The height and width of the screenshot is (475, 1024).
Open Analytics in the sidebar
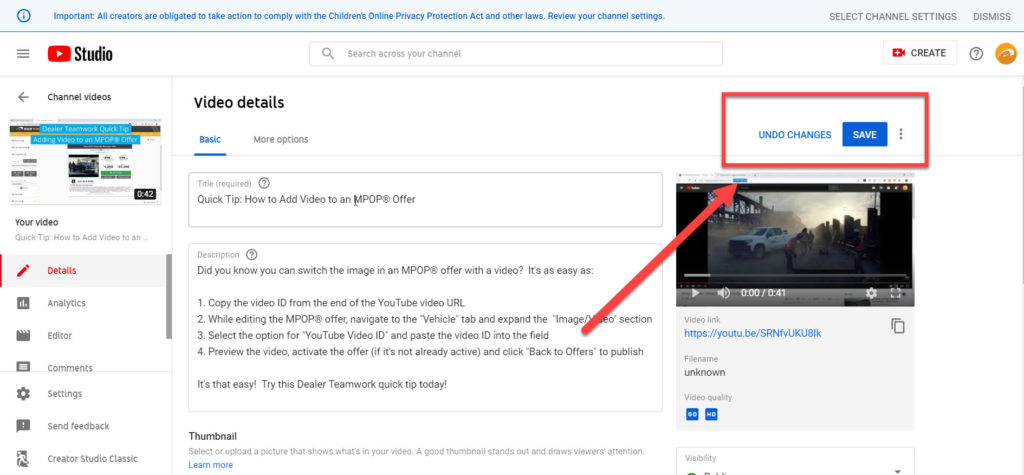(66, 303)
